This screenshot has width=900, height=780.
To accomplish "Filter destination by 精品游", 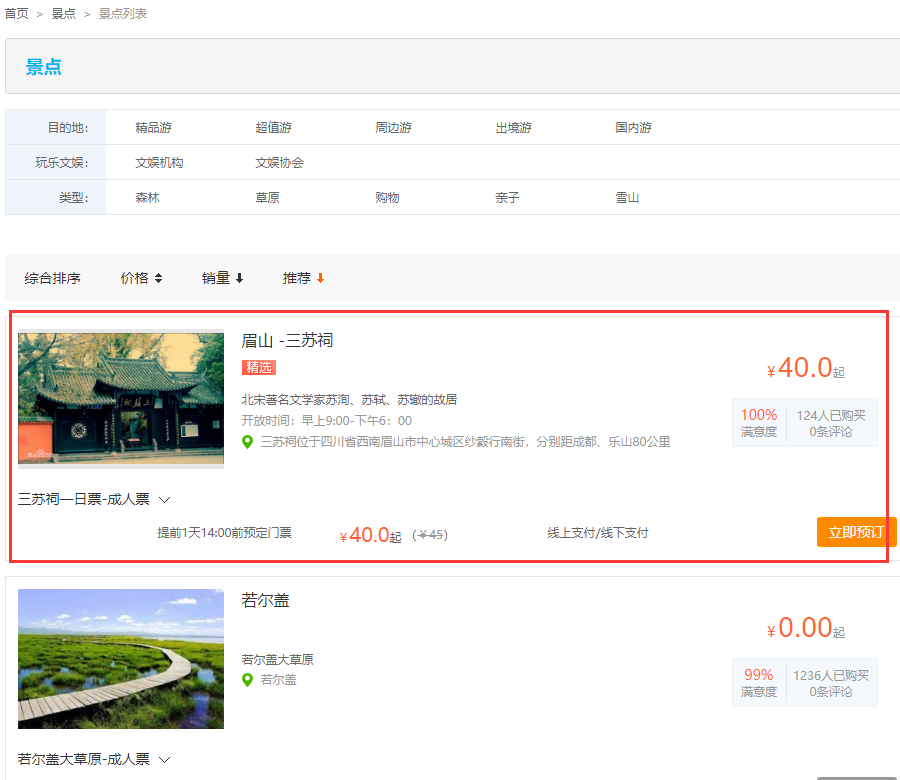I will 153,128.
